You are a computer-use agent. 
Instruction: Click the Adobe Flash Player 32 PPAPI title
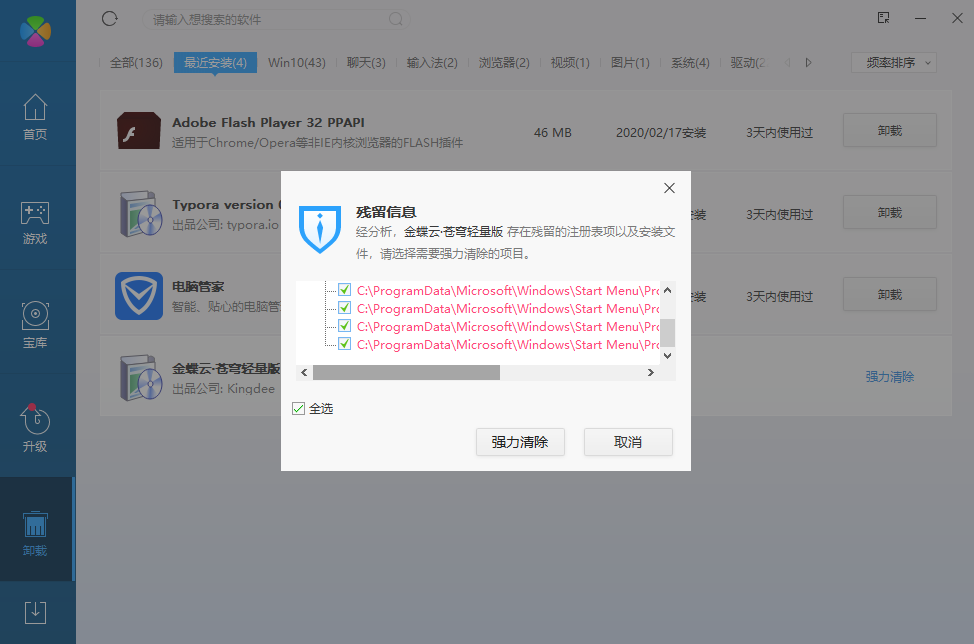pyautogui.click(x=268, y=122)
